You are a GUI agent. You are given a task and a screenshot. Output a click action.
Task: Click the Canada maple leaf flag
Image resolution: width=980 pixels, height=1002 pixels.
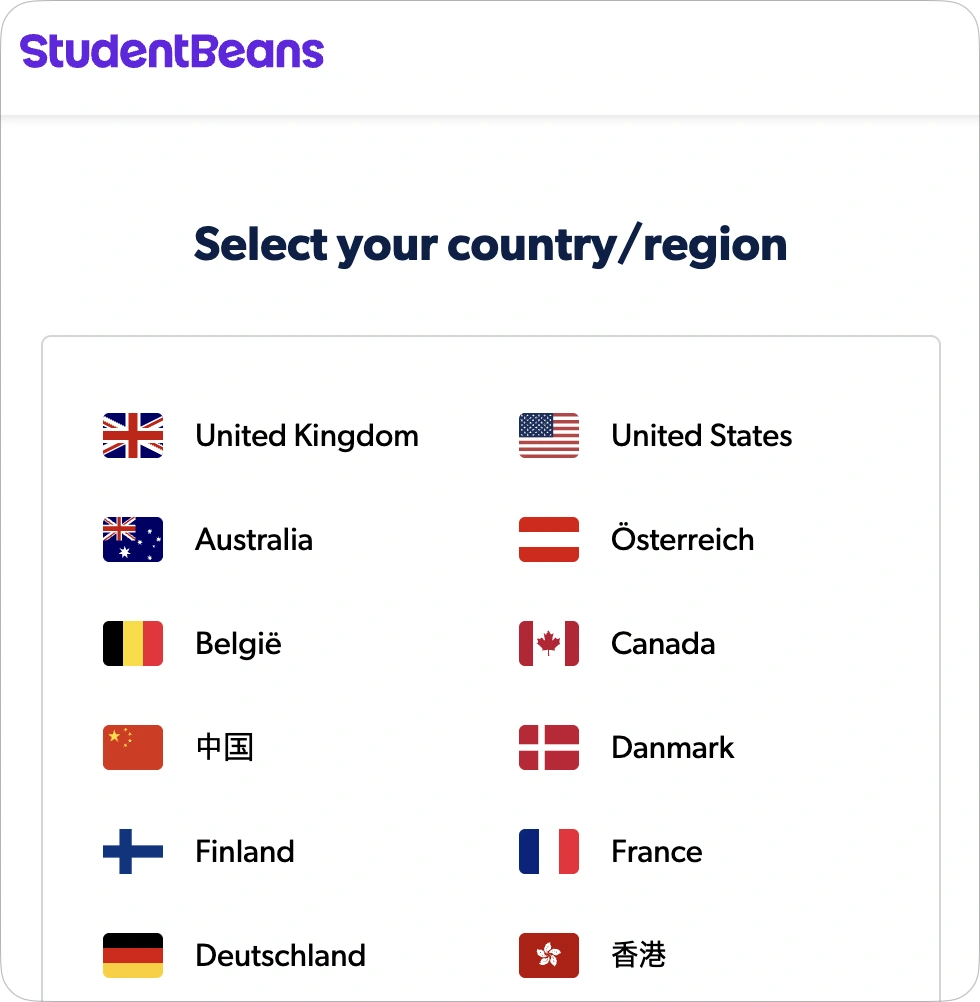pos(549,644)
